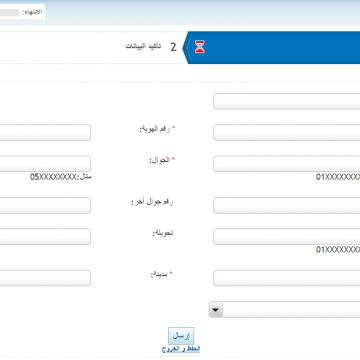Click the تحويلة label
This screenshot has height=360, width=360.
pyautogui.click(x=163, y=233)
